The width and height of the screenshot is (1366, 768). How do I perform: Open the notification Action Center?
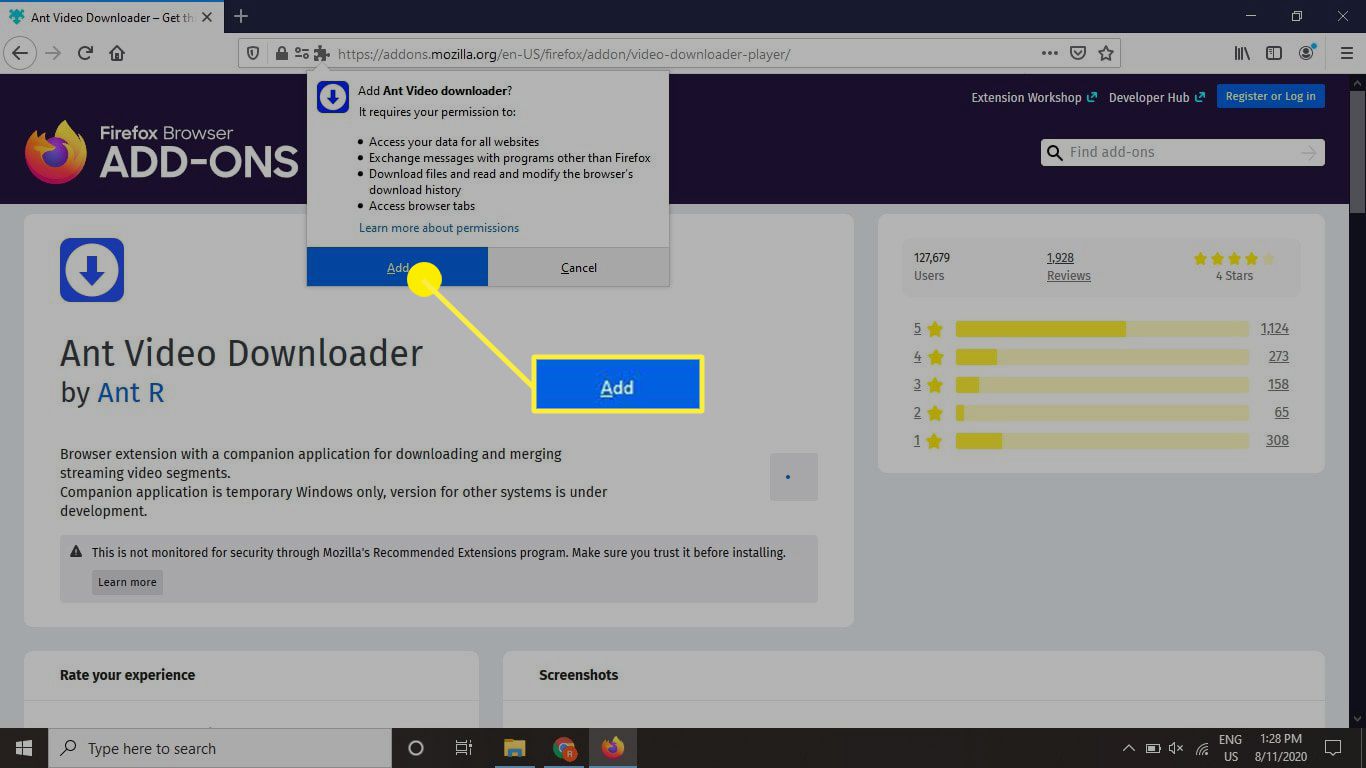point(1332,748)
